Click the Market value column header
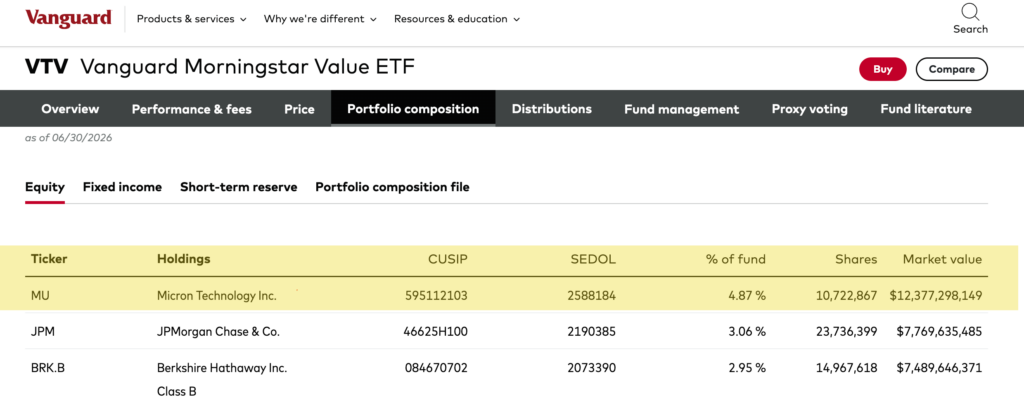The width and height of the screenshot is (1024, 408). [x=942, y=259]
